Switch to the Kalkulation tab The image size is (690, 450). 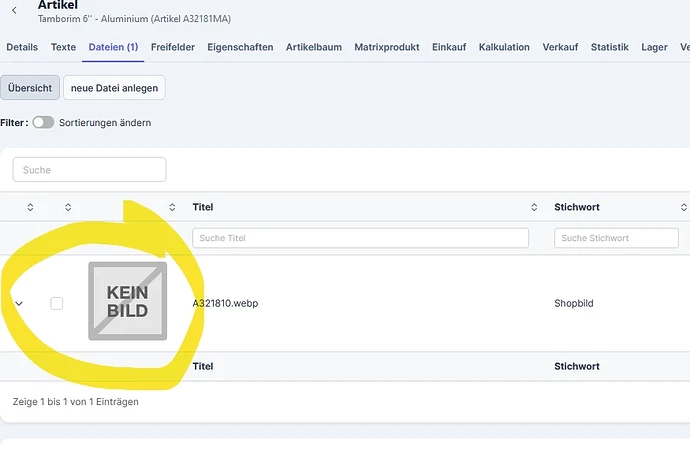coord(504,47)
